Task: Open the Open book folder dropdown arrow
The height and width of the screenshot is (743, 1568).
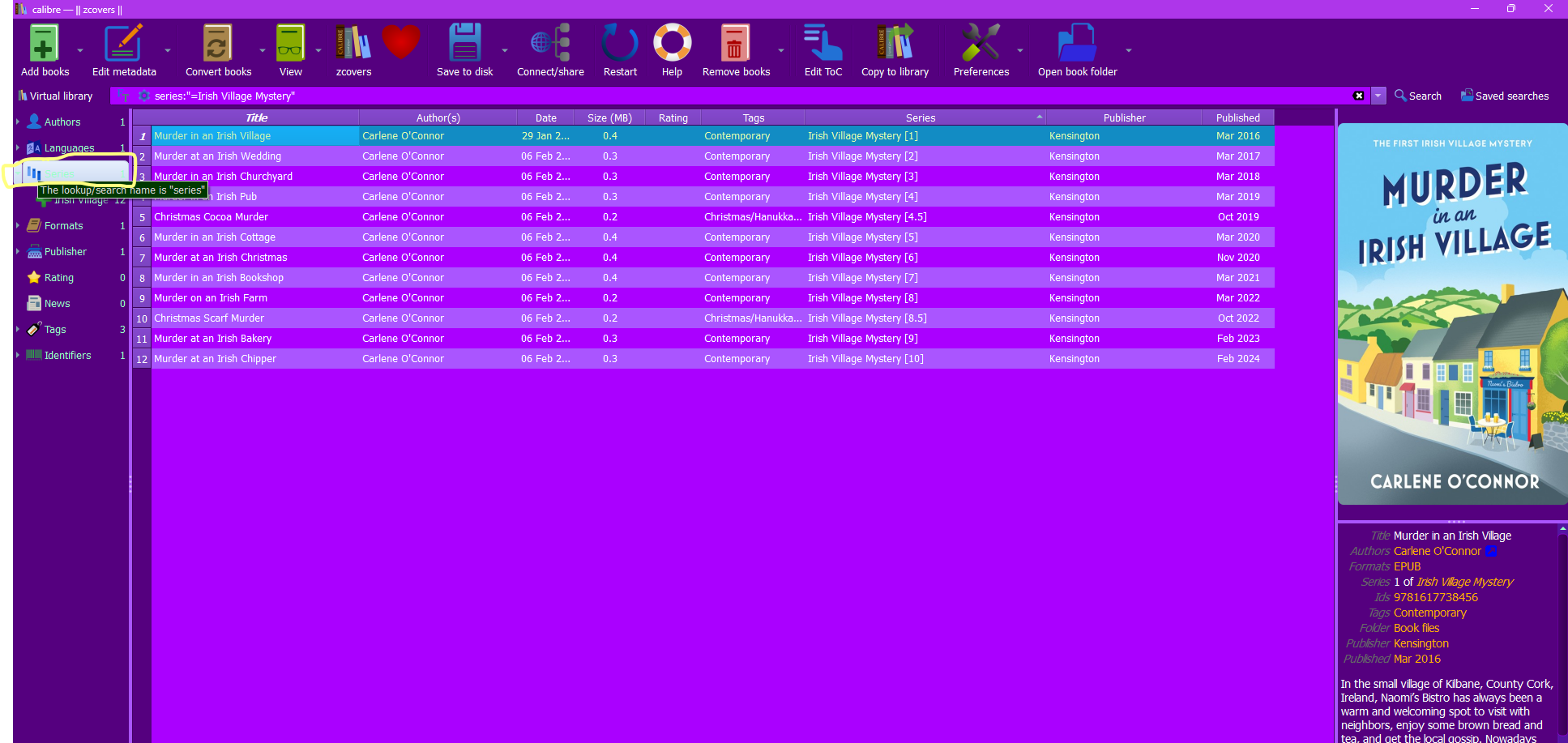Action: (x=1129, y=50)
